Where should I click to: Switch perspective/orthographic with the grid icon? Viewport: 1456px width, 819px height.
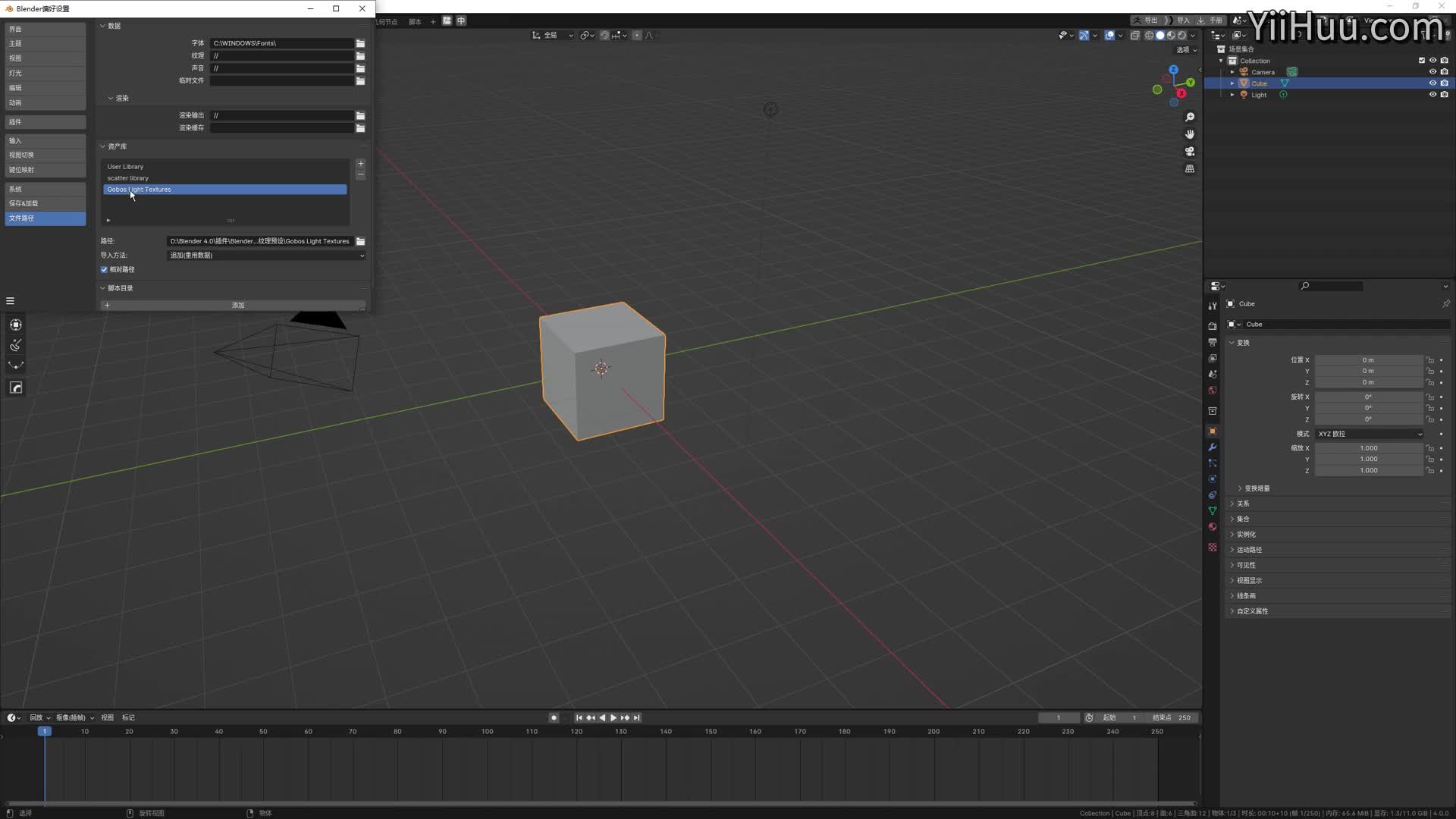pos(1190,169)
